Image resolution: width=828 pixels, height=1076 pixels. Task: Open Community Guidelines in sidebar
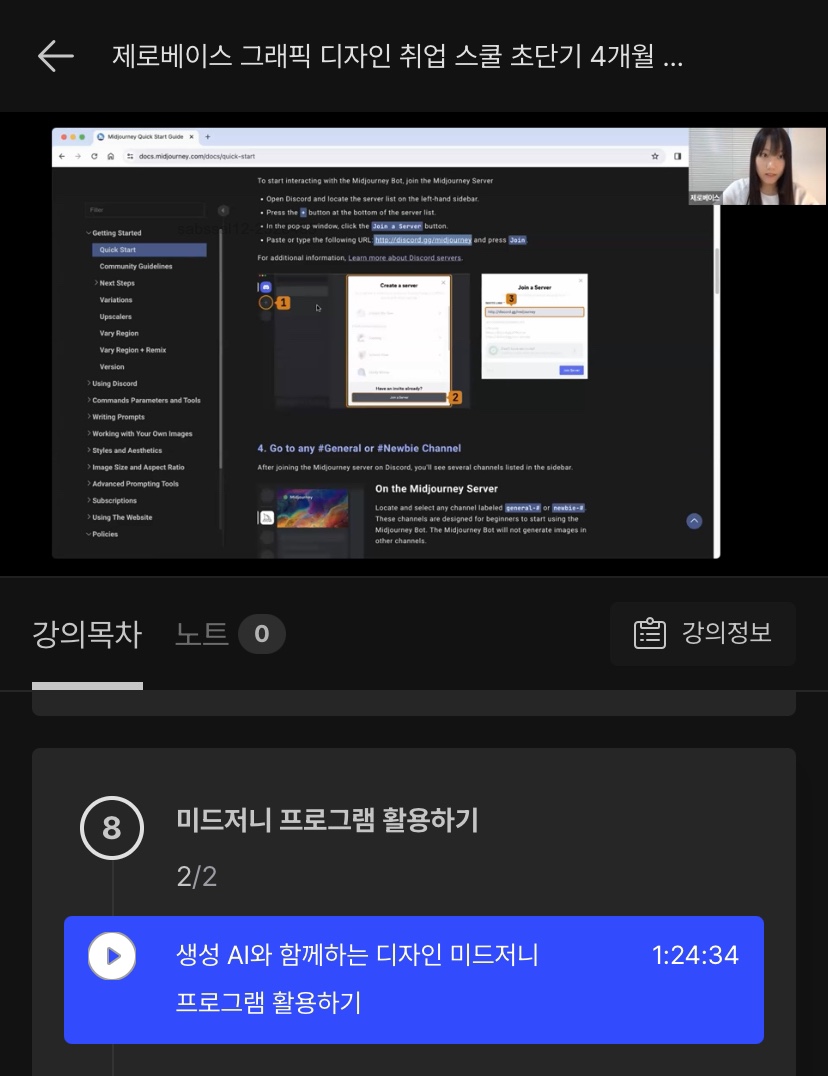(x=136, y=266)
